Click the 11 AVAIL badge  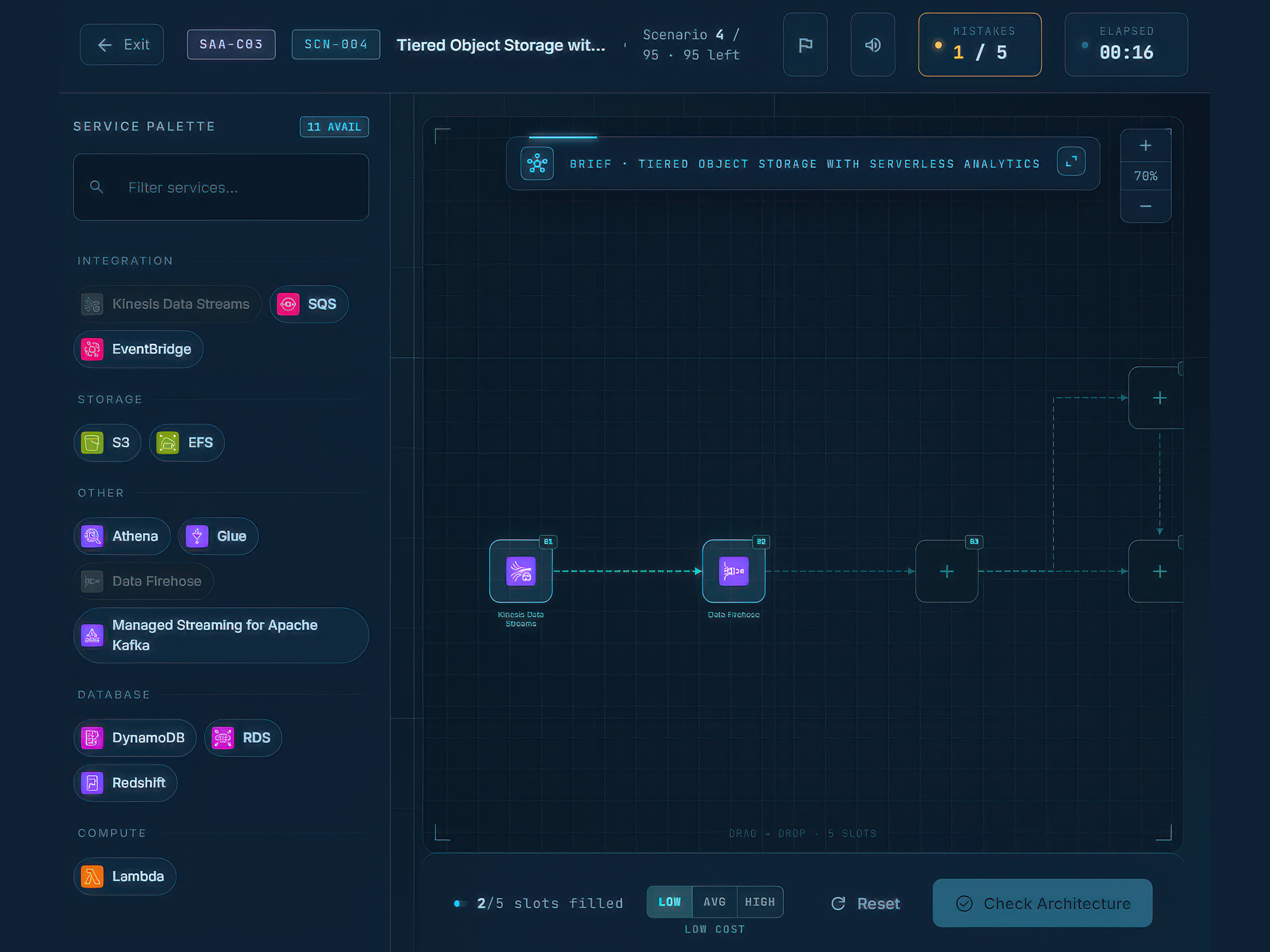point(334,127)
